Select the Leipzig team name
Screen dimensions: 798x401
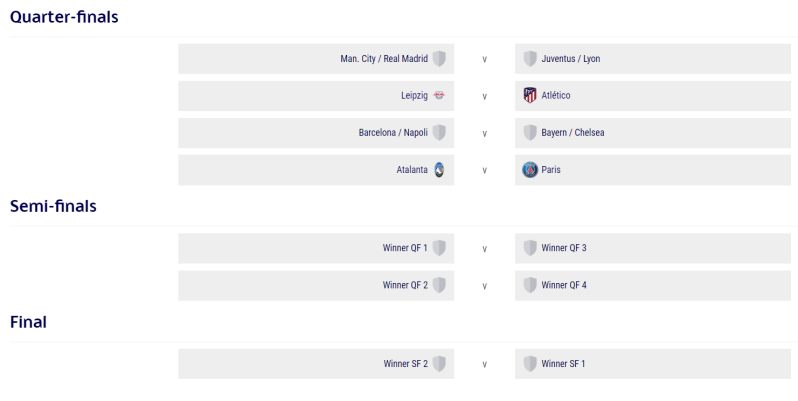coord(414,95)
